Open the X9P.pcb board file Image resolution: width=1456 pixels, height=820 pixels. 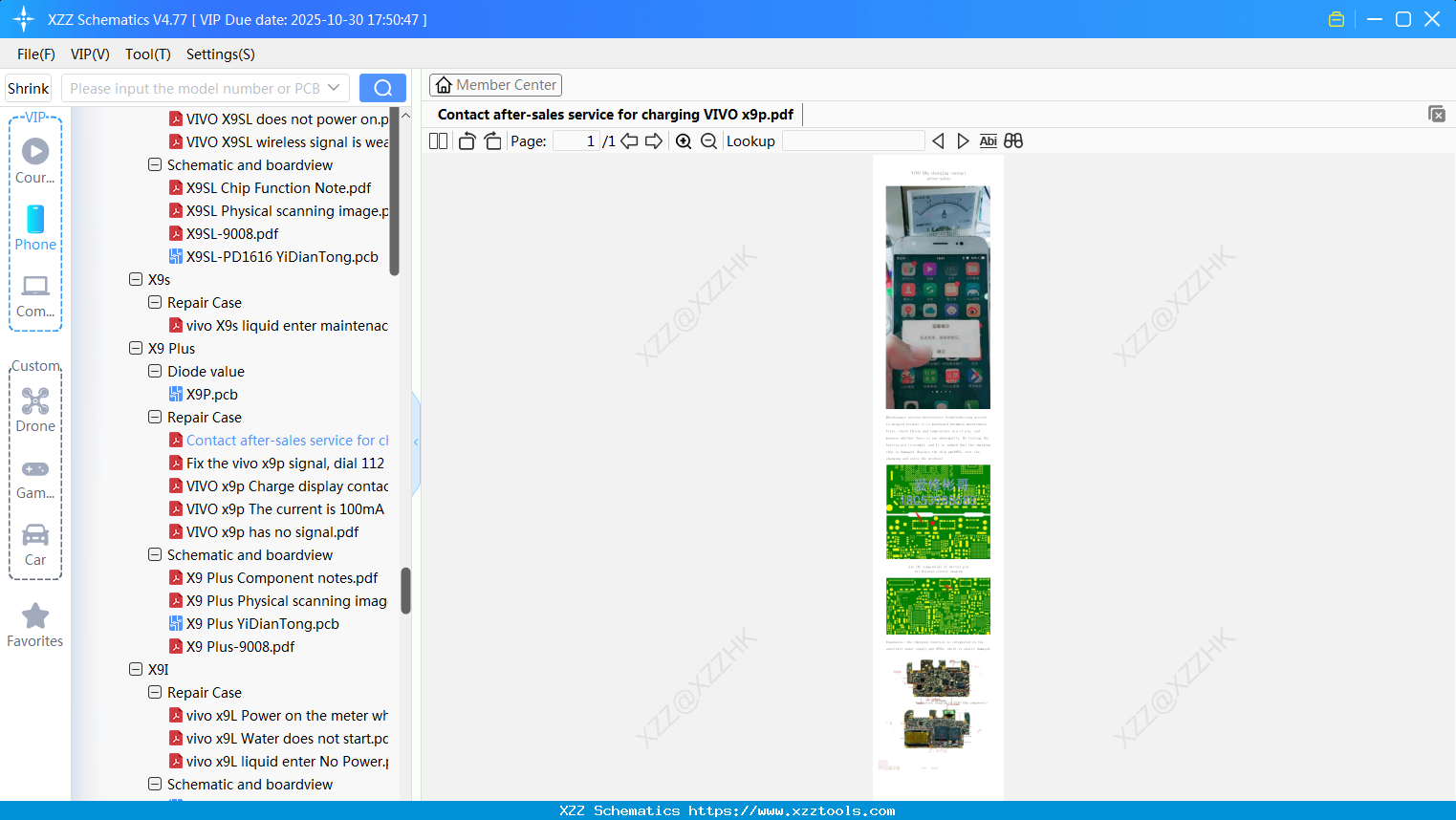(x=211, y=395)
